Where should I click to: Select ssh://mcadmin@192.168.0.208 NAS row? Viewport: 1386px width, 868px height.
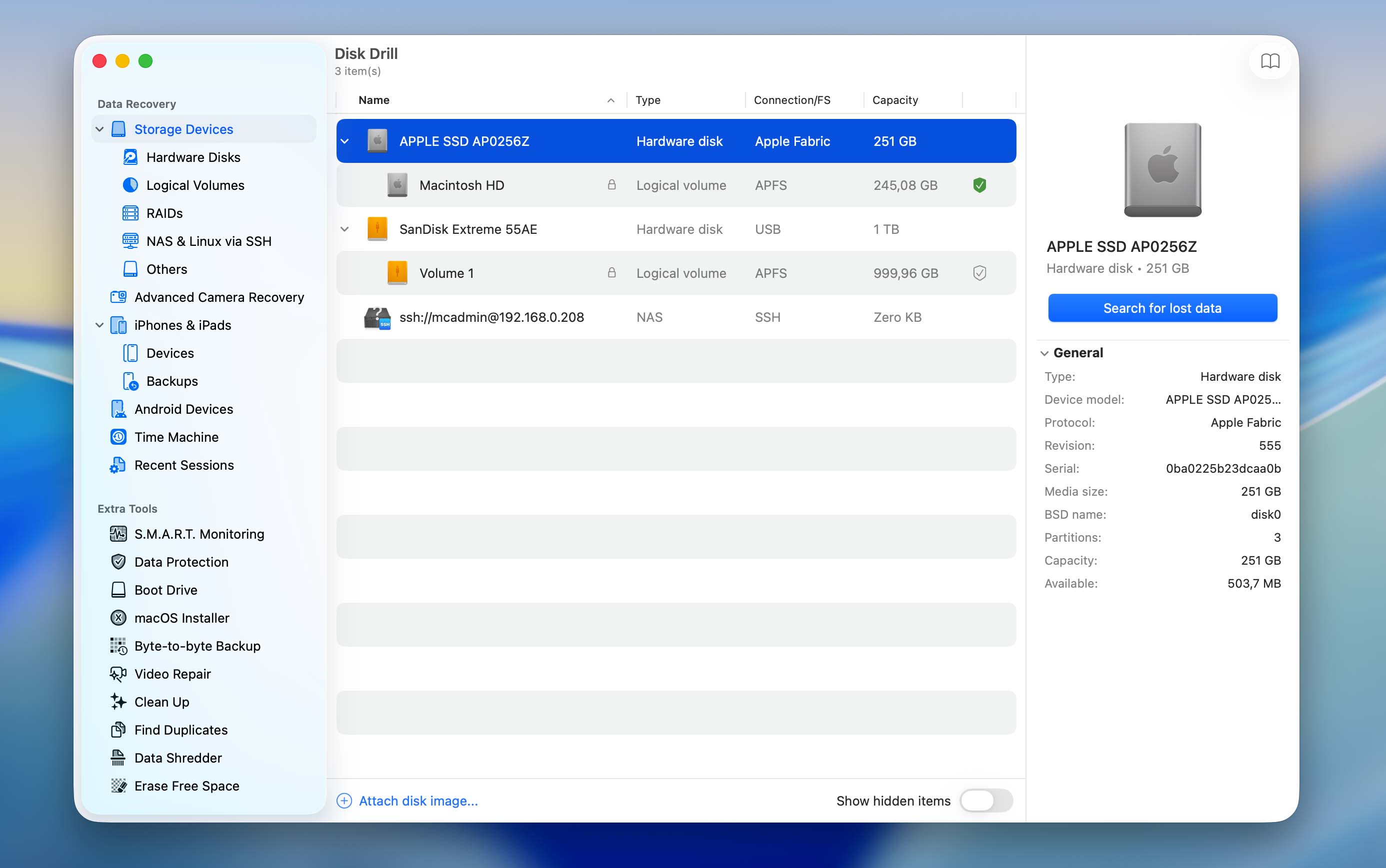pyautogui.click(x=676, y=317)
